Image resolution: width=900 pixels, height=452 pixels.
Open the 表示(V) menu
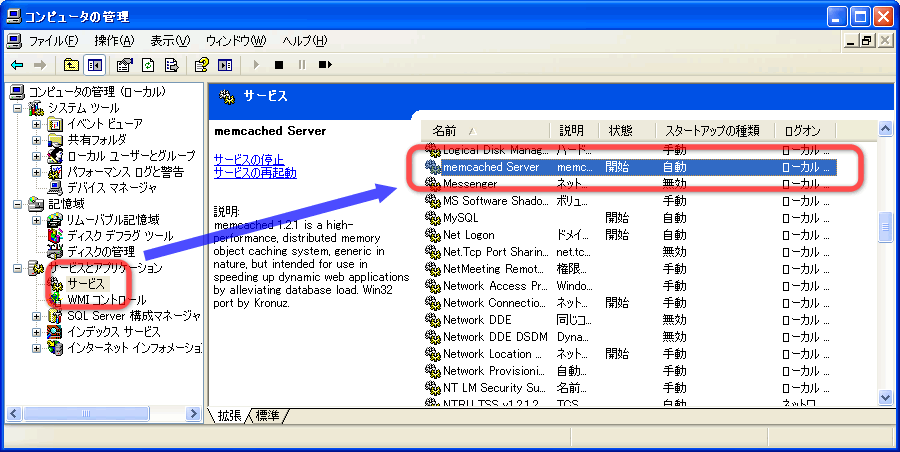170,41
